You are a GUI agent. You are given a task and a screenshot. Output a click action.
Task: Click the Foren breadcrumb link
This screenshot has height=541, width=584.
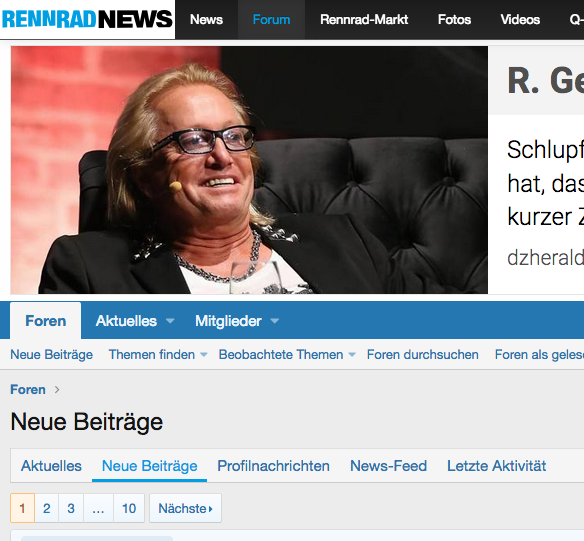[28, 390]
